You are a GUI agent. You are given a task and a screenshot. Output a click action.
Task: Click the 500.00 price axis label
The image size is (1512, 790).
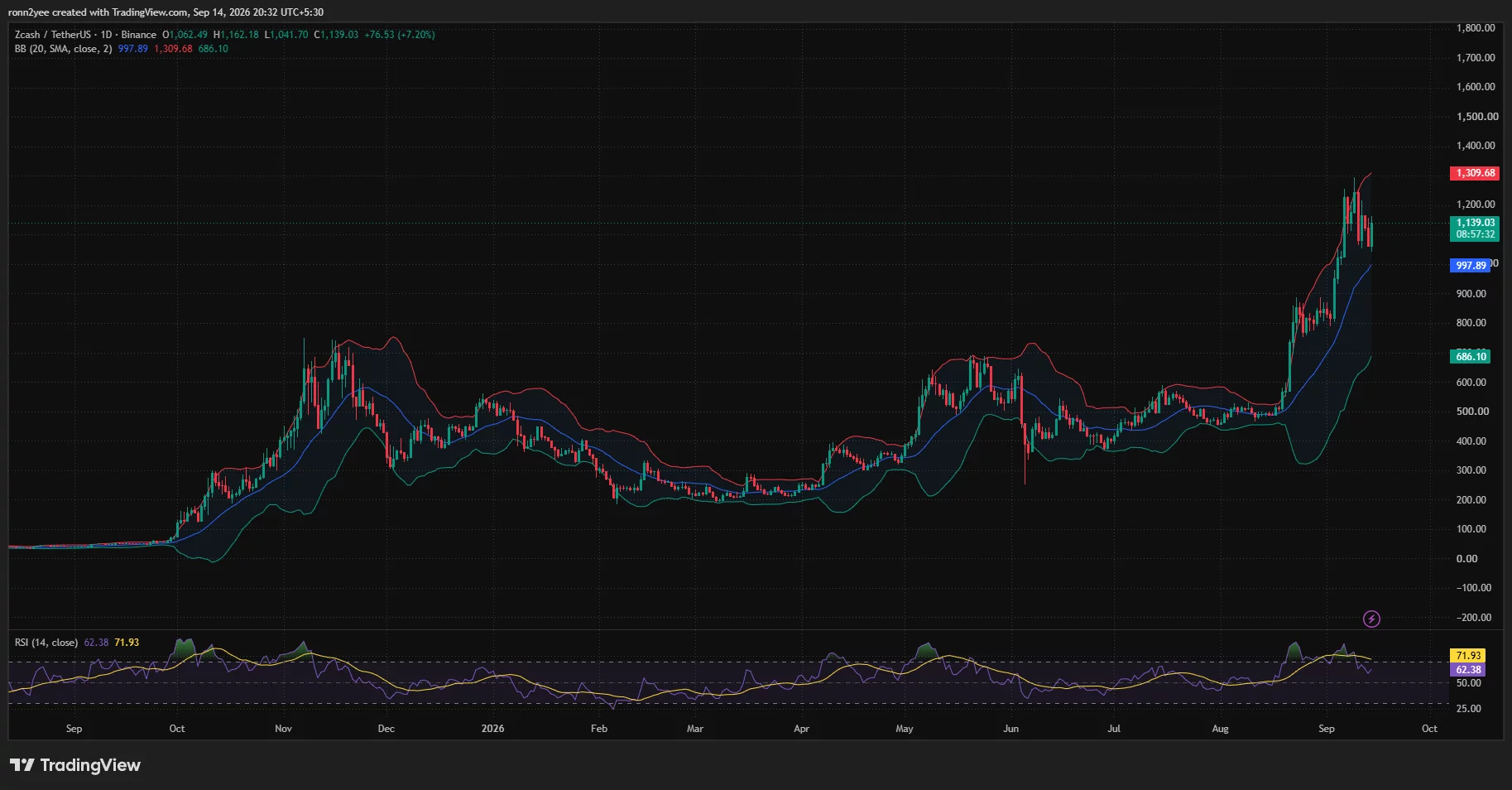pyautogui.click(x=1472, y=412)
